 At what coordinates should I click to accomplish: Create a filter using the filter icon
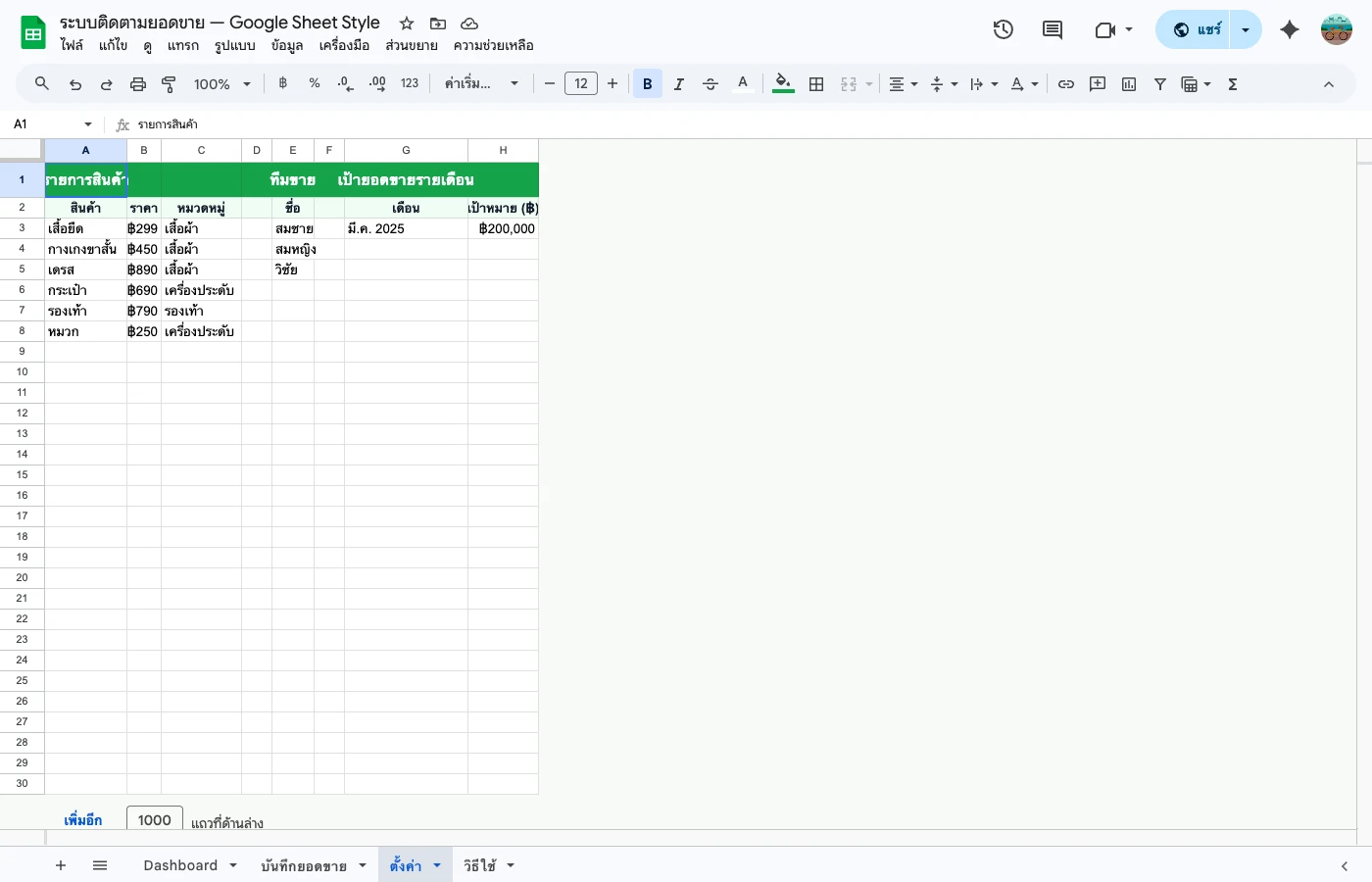(1159, 83)
